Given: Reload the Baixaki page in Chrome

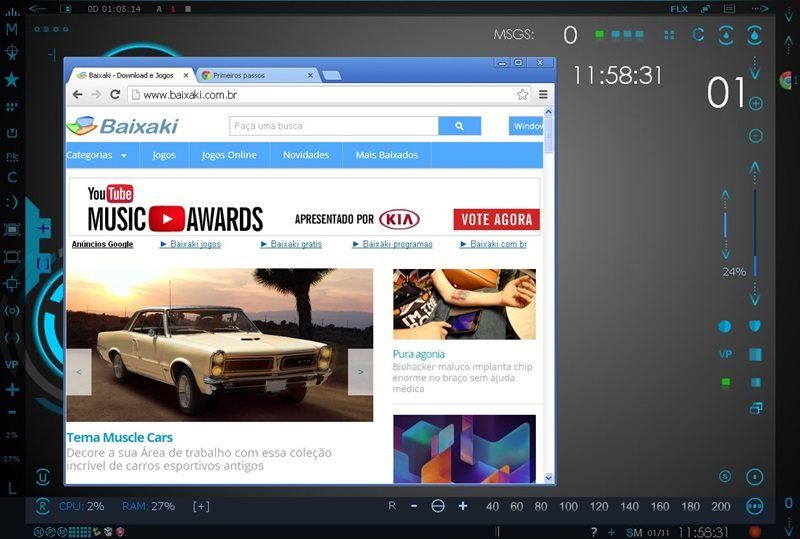Looking at the screenshot, I should (x=115, y=94).
